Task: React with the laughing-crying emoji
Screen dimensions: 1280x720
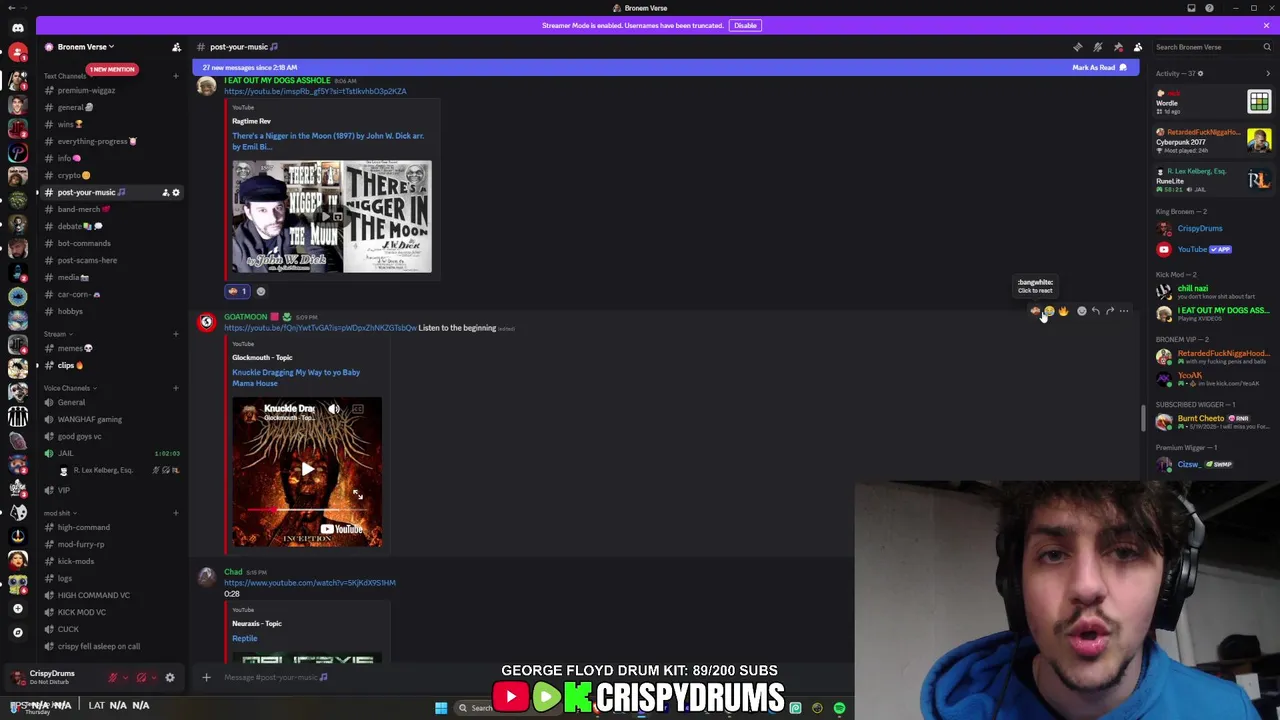Action: (x=1049, y=311)
